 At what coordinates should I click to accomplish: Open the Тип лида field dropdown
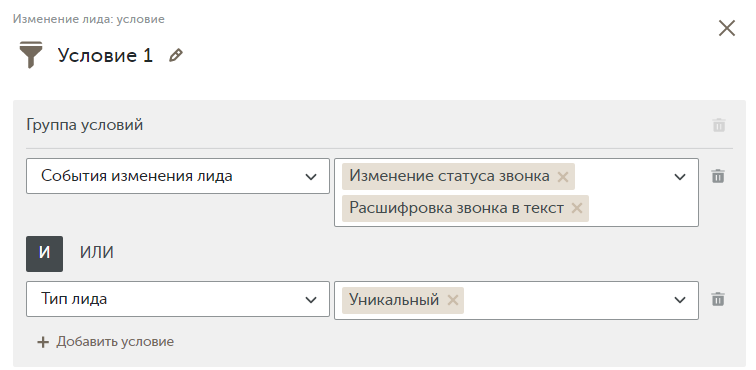tap(178, 299)
